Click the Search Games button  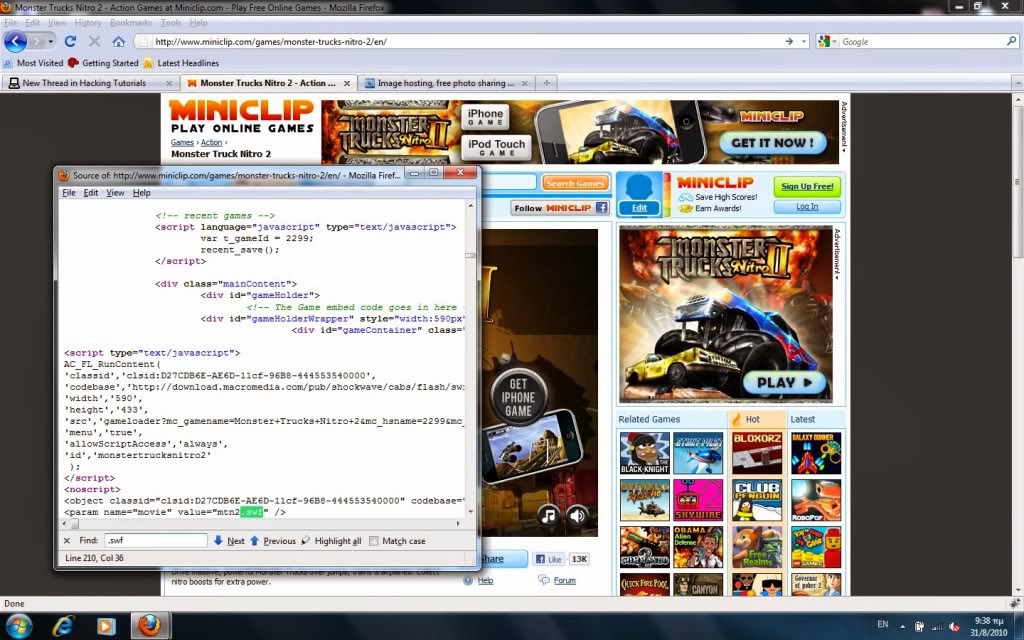(x=575, y=183)
